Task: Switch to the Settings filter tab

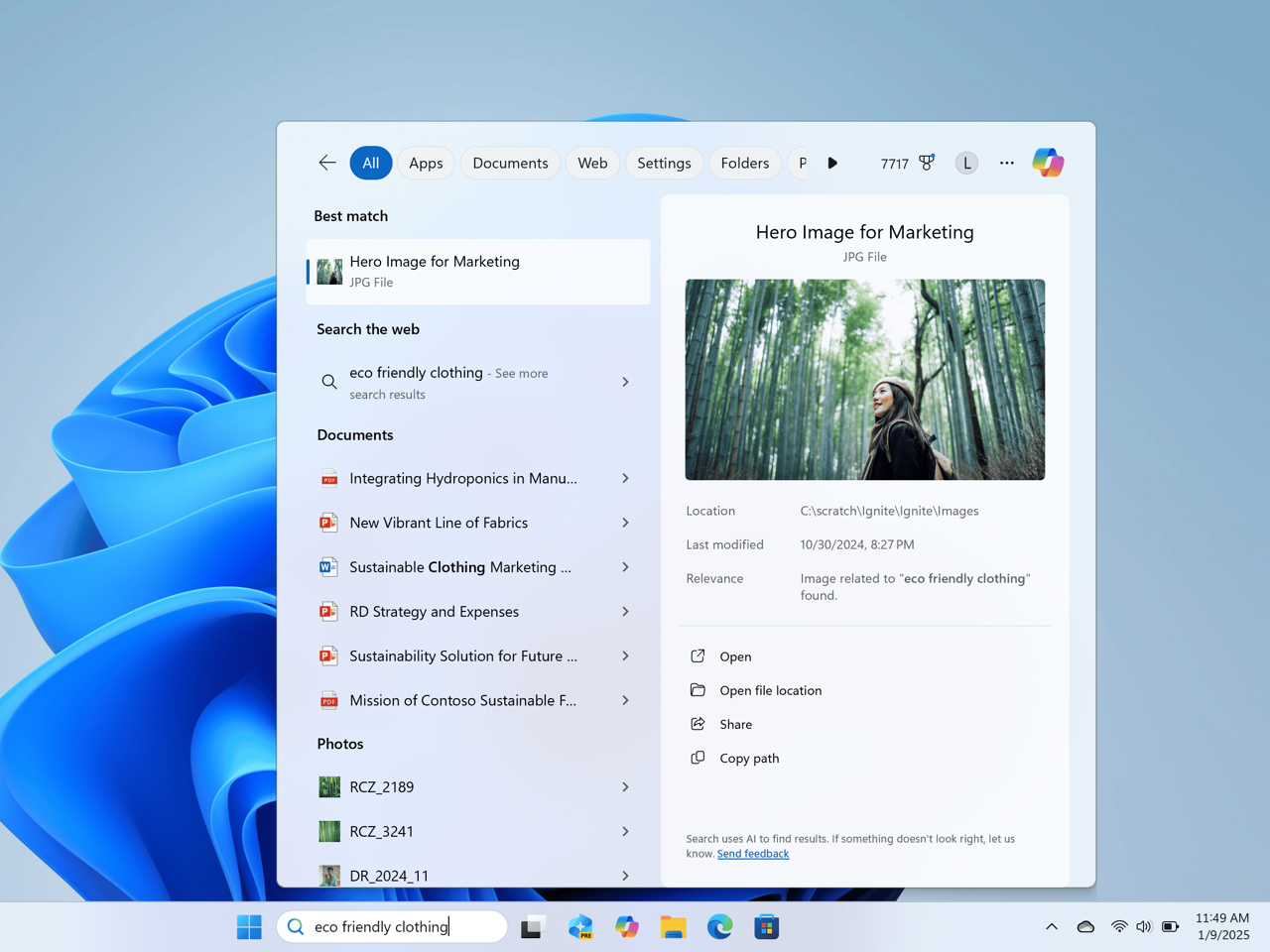Action: (664, 163)
